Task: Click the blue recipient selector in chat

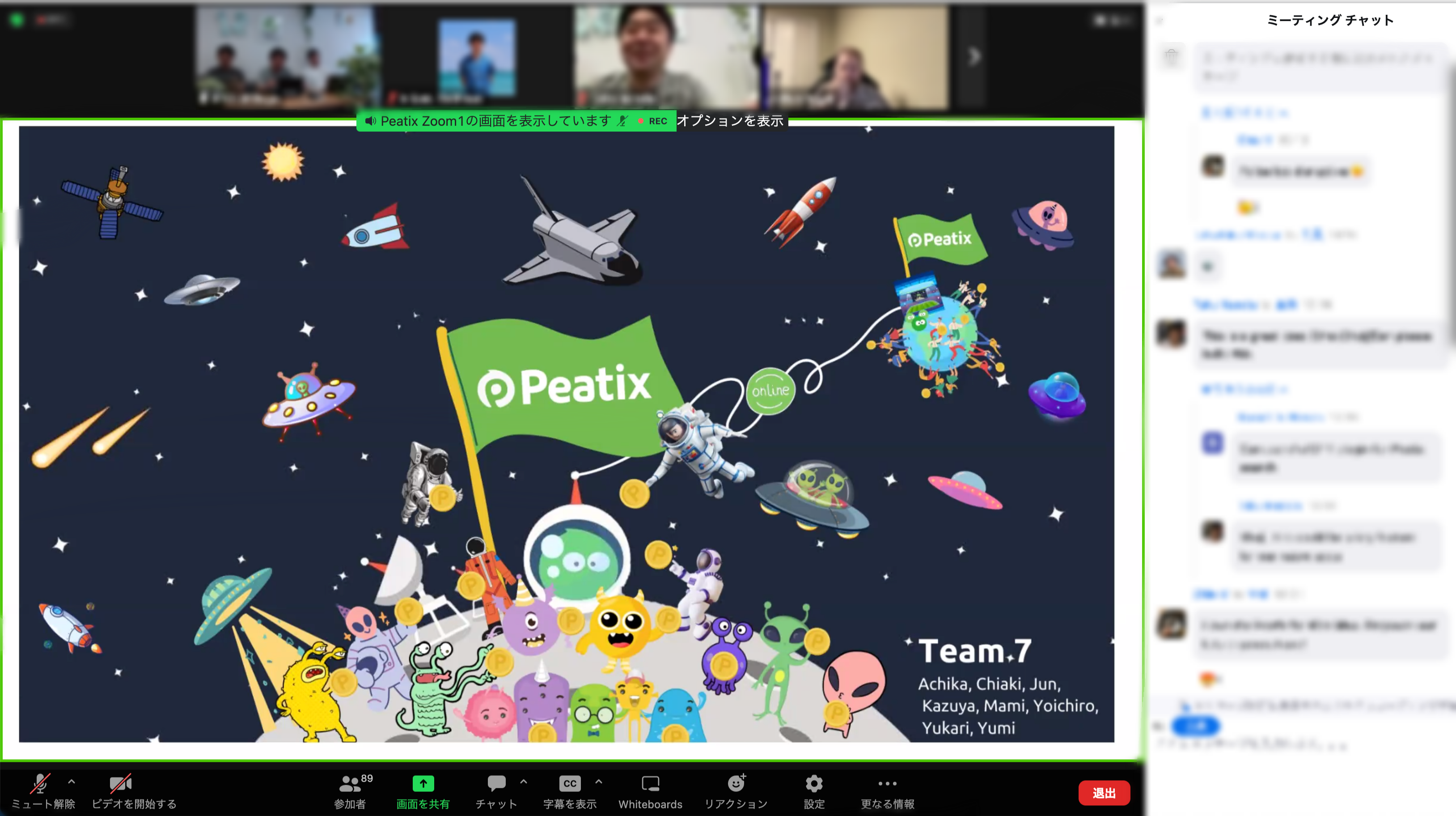Action: click(1195, 726)
